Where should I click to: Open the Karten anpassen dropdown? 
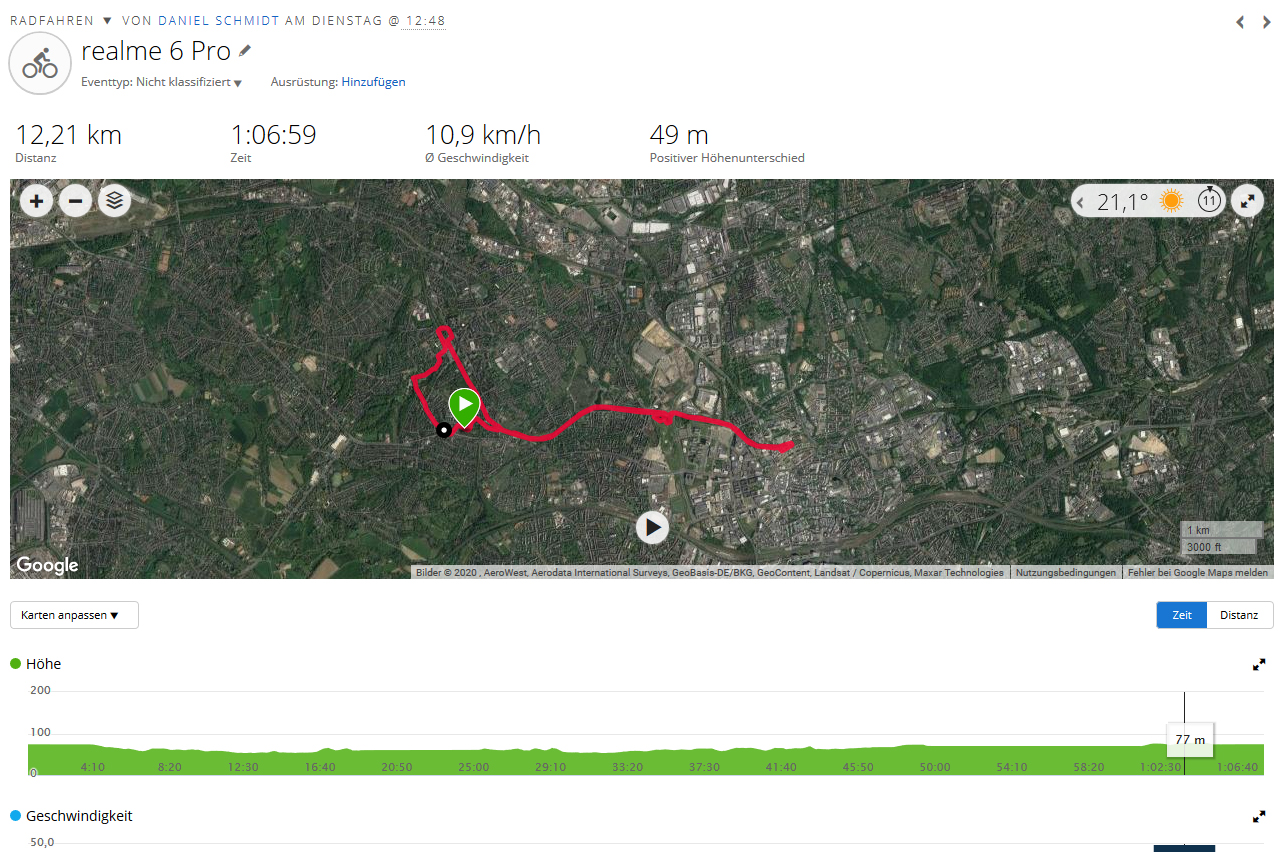point(74,615)
